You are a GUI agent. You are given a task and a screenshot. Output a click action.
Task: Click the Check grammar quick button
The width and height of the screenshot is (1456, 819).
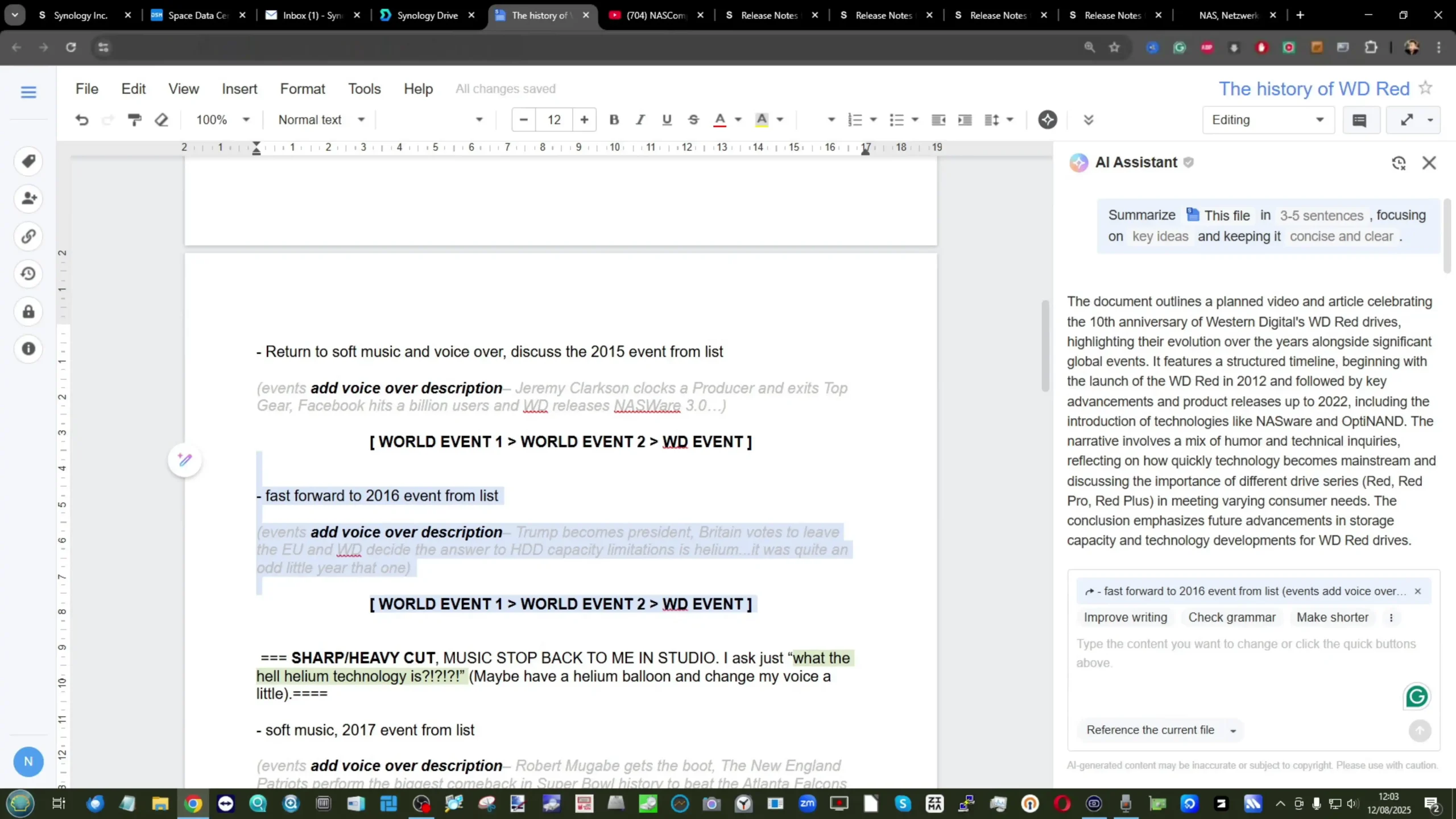pyautogui.click(x=1232, y=617)
